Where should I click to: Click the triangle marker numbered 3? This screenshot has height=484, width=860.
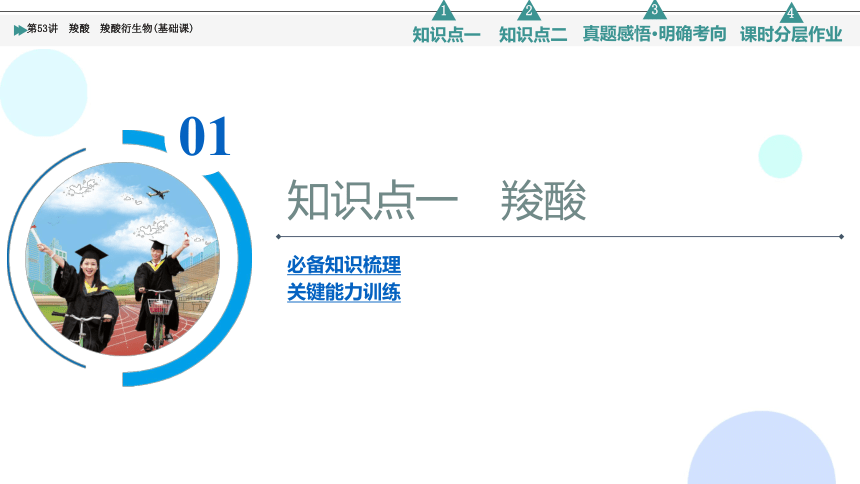click(654, 10)
